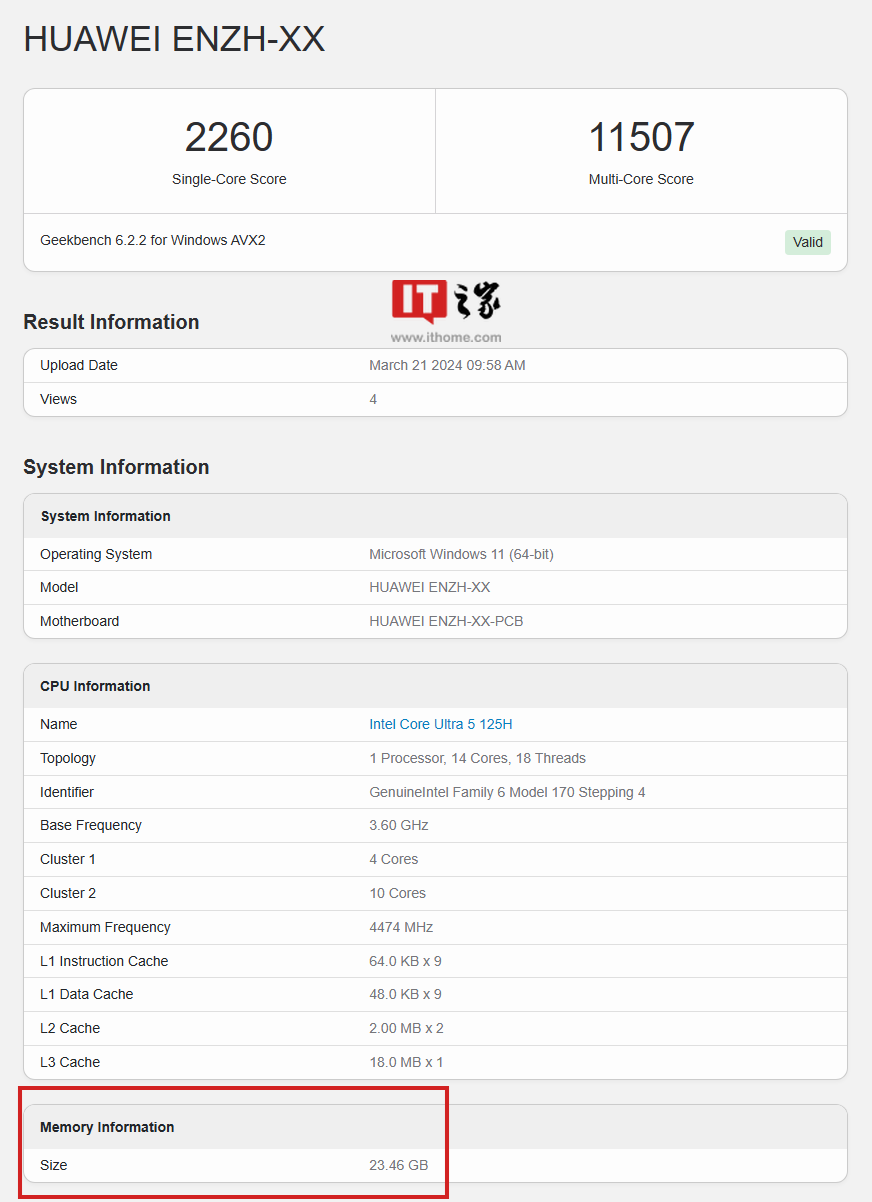Click the System Information section heading
Screen dimensions: 872x1202
pos(116,467)
